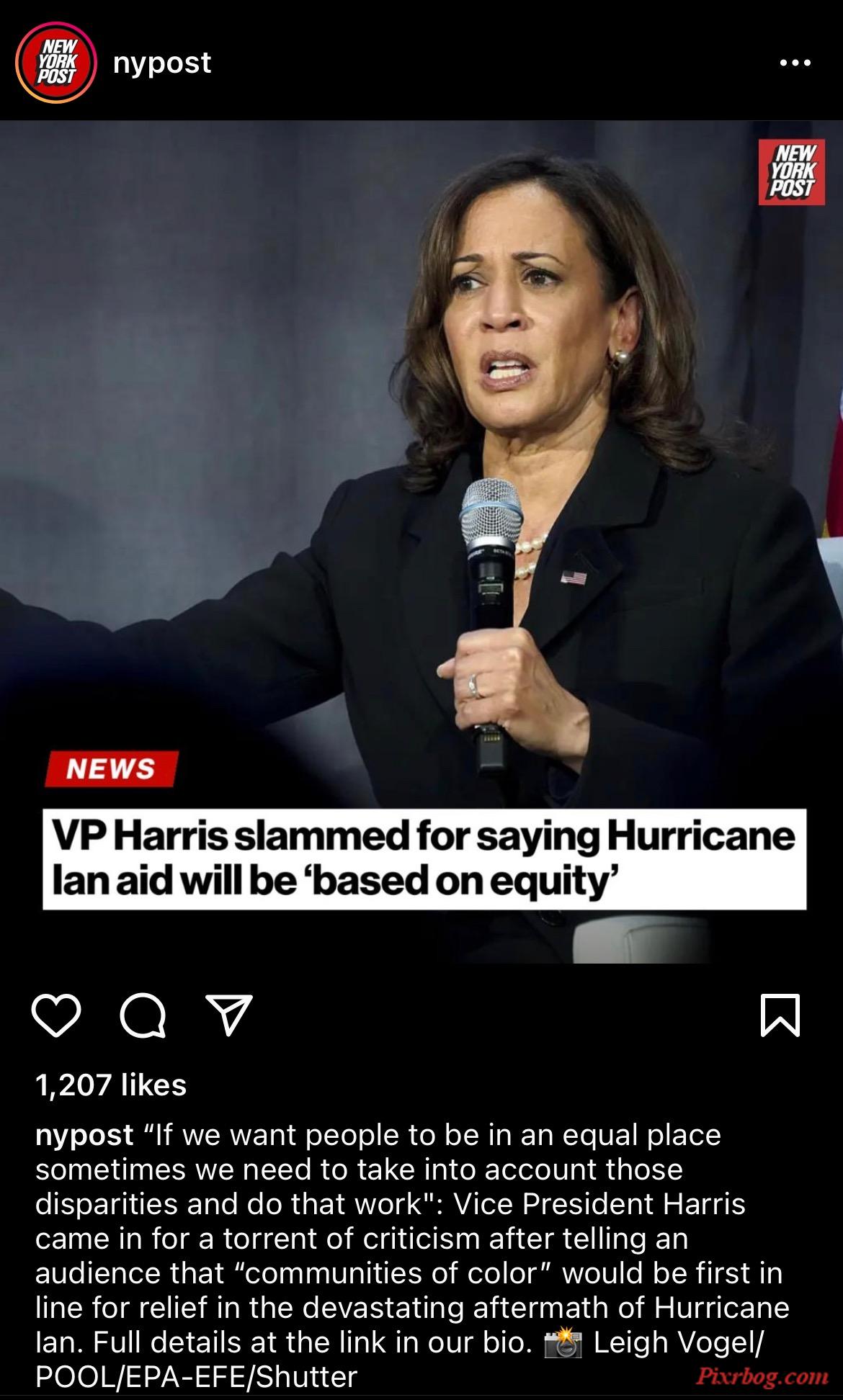View the 1,207 likes list
The image size is (843, 1400).
(x=111, y=1085)
